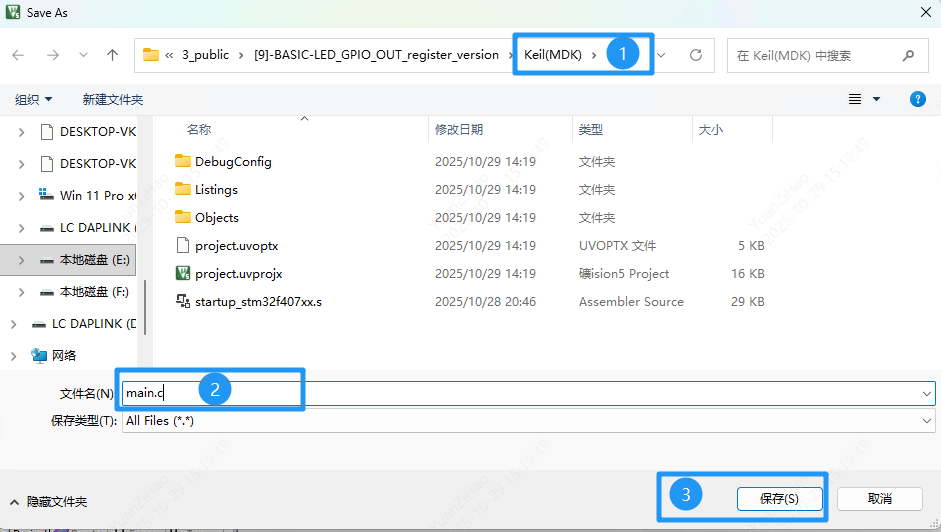
Task: Sort by 大小 column header
Action: (711, 130)
